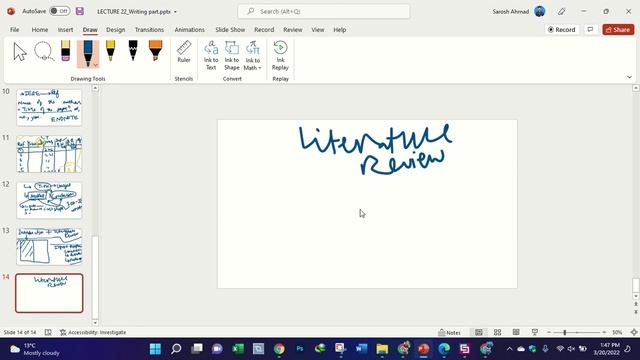This screenshot has width=640, height=360.
Task: Switch to the Design tab
Action: (x=116, y=30)
